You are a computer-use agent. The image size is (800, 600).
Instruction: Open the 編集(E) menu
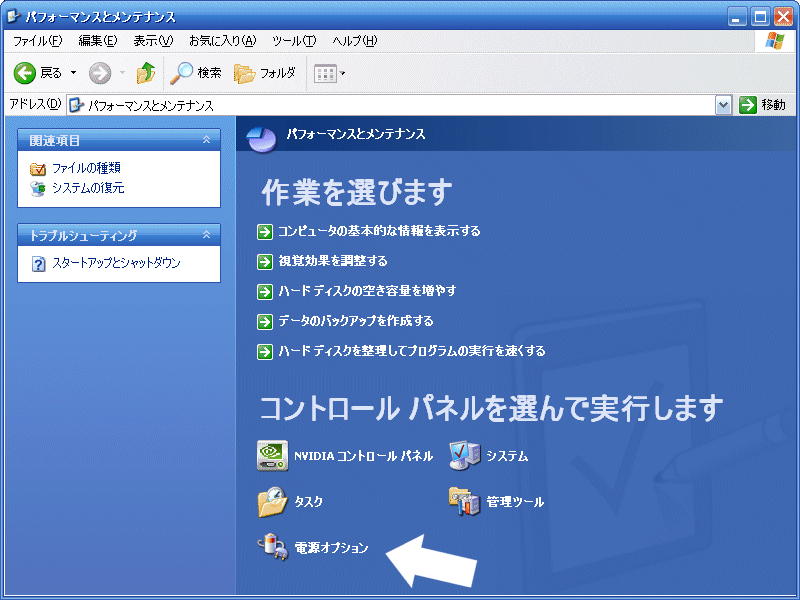point(97,41)
